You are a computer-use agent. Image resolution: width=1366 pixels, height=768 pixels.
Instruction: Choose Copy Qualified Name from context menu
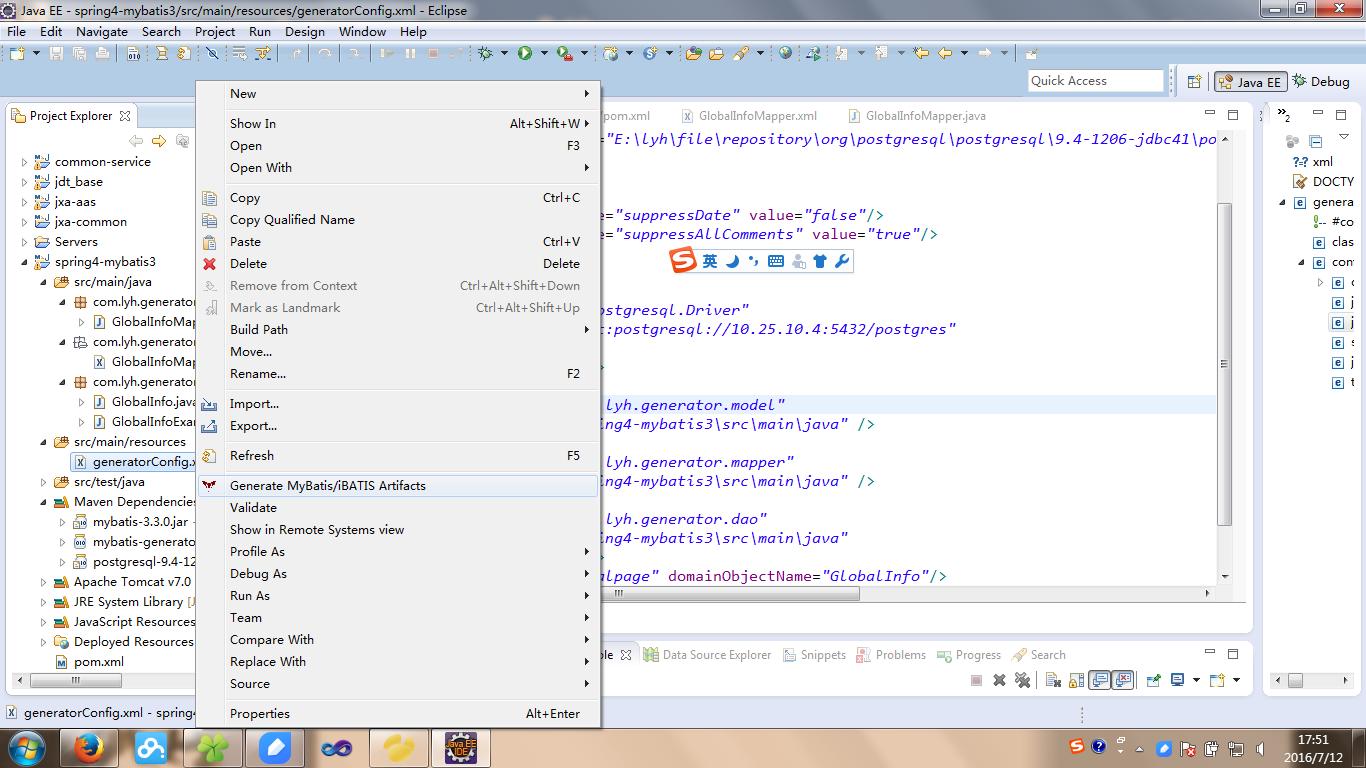[397, 219]
